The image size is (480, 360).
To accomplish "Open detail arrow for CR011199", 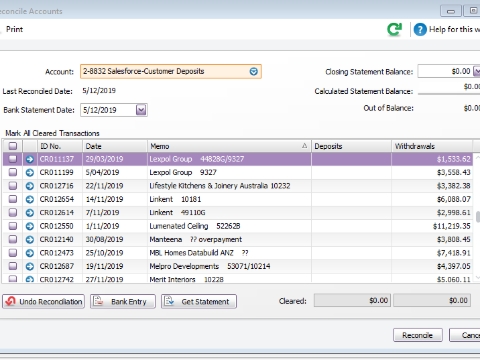I will point(30,173).
